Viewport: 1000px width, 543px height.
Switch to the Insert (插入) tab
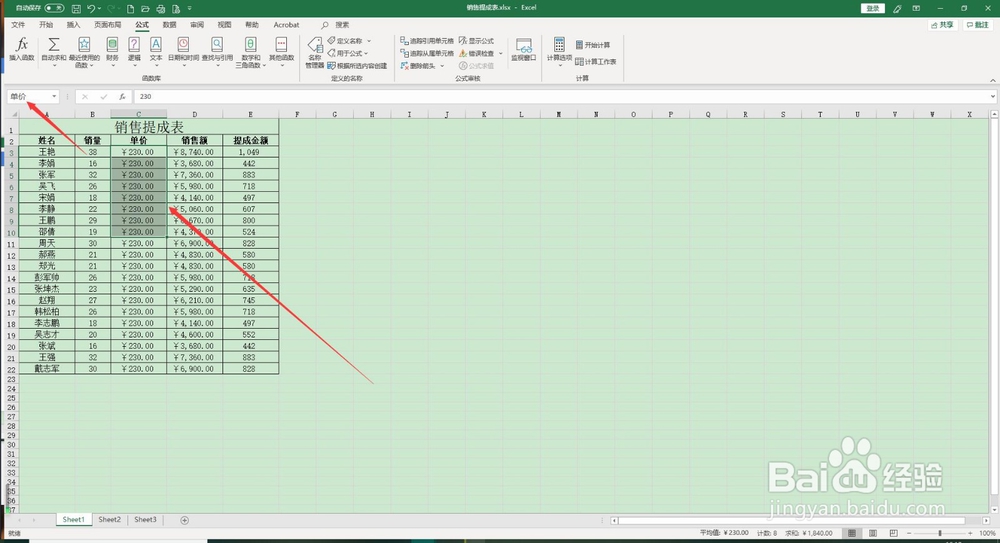[73, 25]
